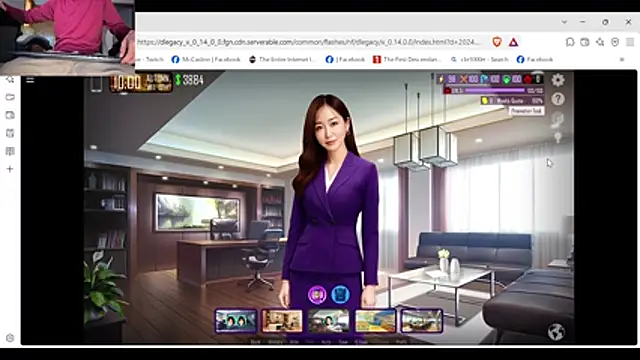Click the green heart stat icon
This screenshot has width=640, height=360.
click(x=507, y=79)
